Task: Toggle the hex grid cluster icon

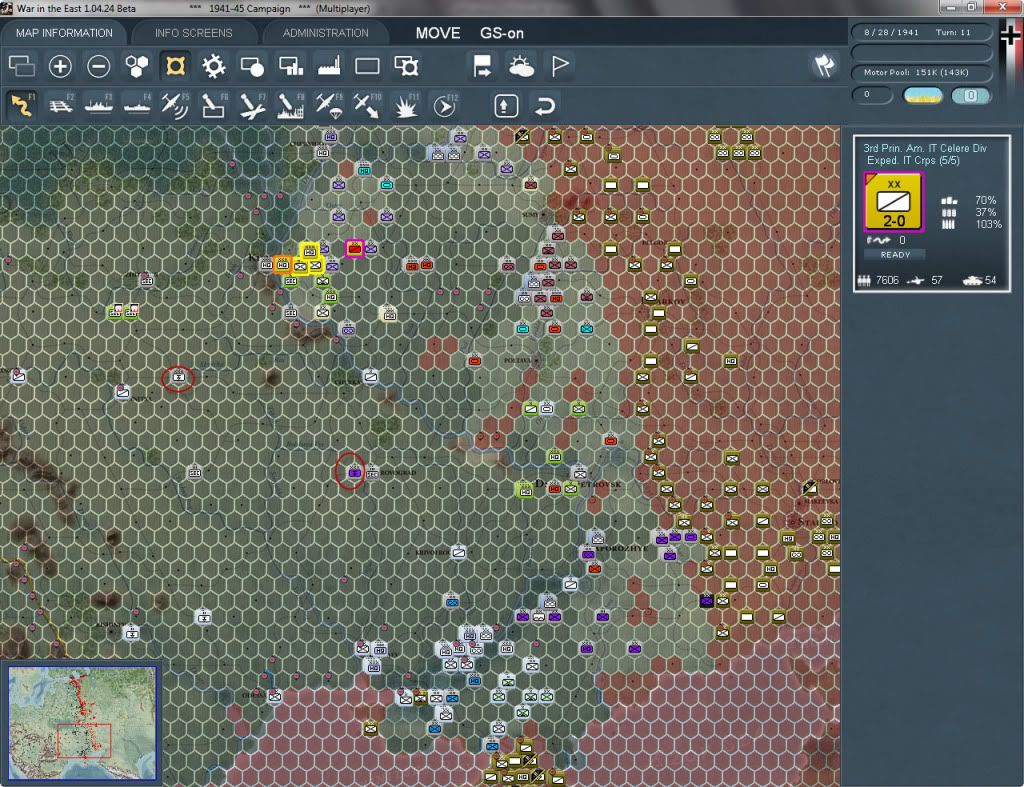Action: click(x=136, y=66)
